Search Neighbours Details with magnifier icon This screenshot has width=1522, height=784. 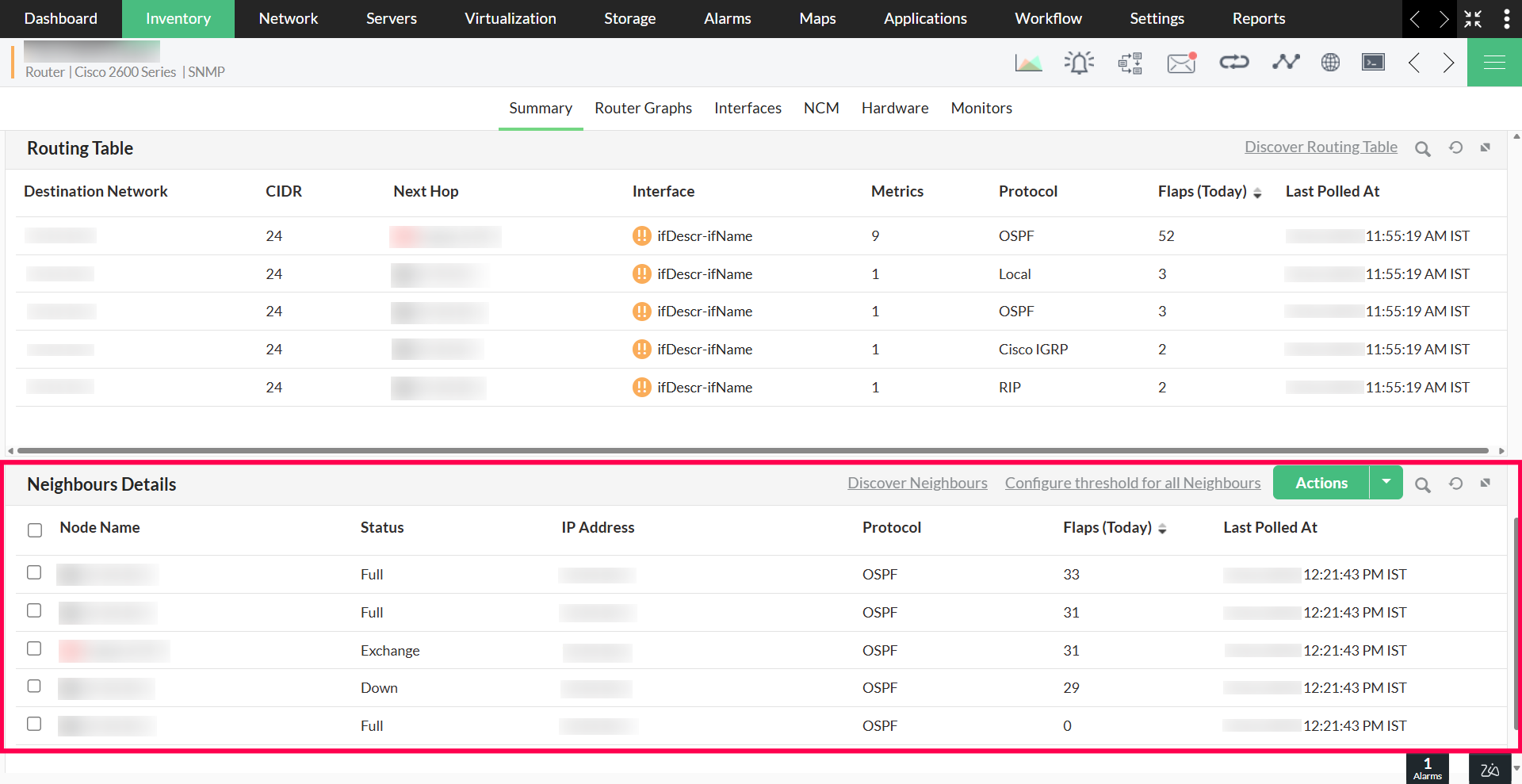point(1423,484)
